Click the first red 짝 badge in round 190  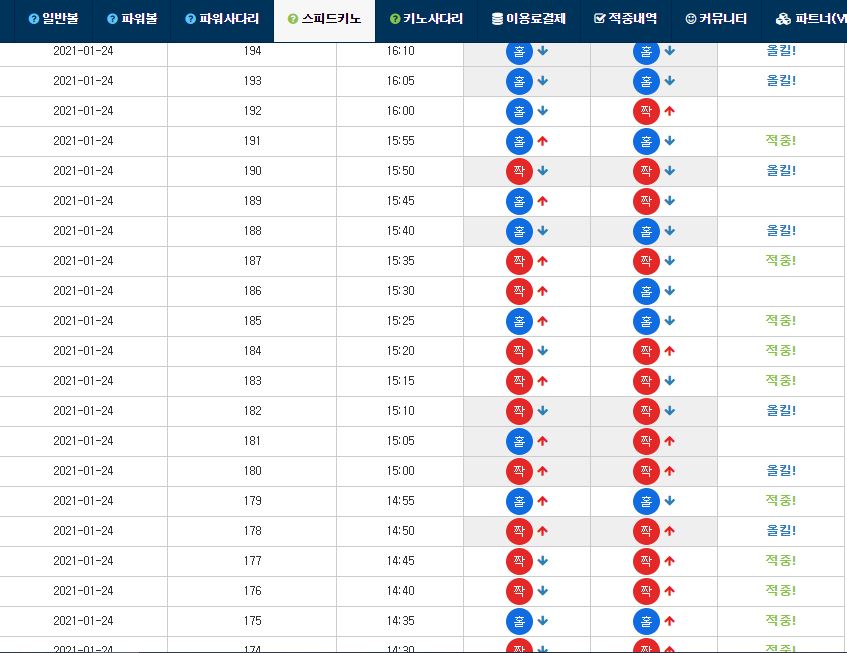click(x=519, y=171)
